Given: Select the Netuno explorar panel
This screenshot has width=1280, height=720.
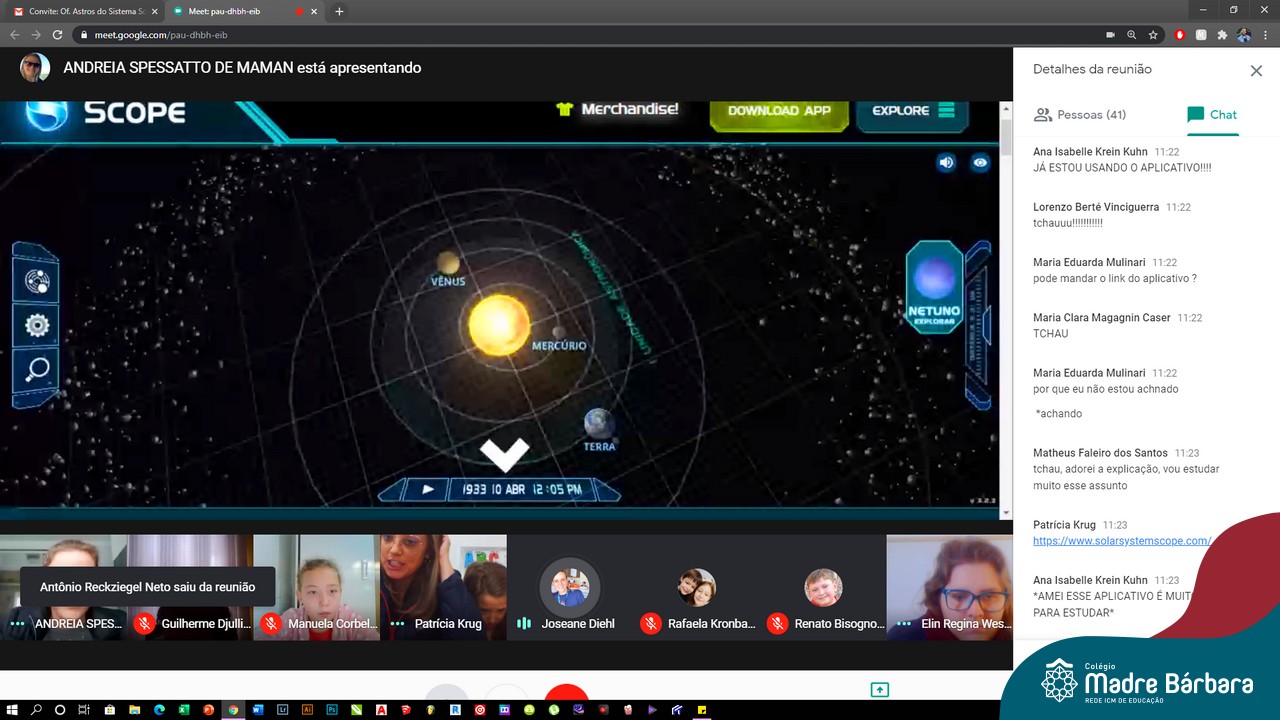Looking at the screenshot, I should click(x=934, y=287).
